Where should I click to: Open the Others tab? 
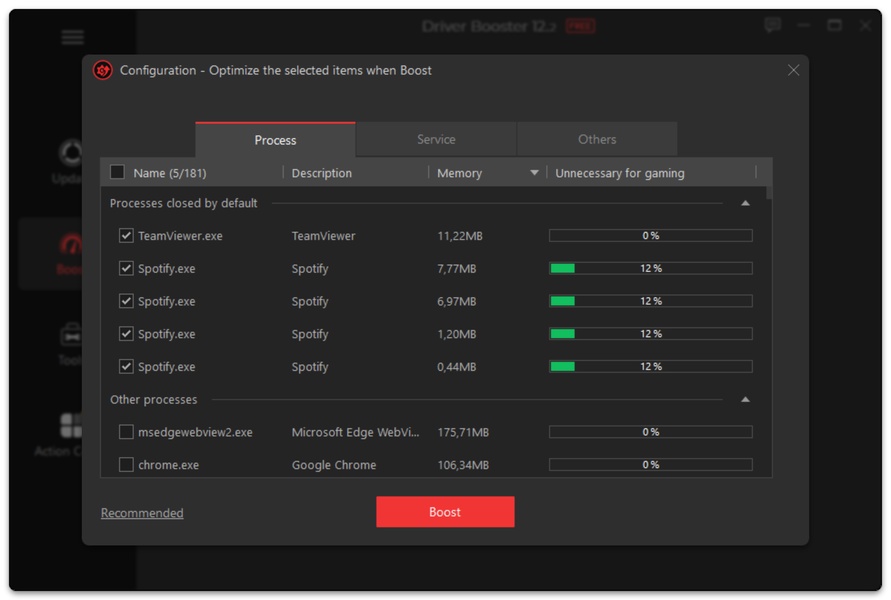(x=597, y=140)
